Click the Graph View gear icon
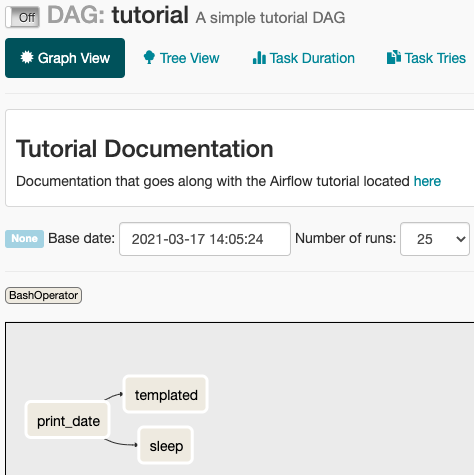 coord(27,57)
